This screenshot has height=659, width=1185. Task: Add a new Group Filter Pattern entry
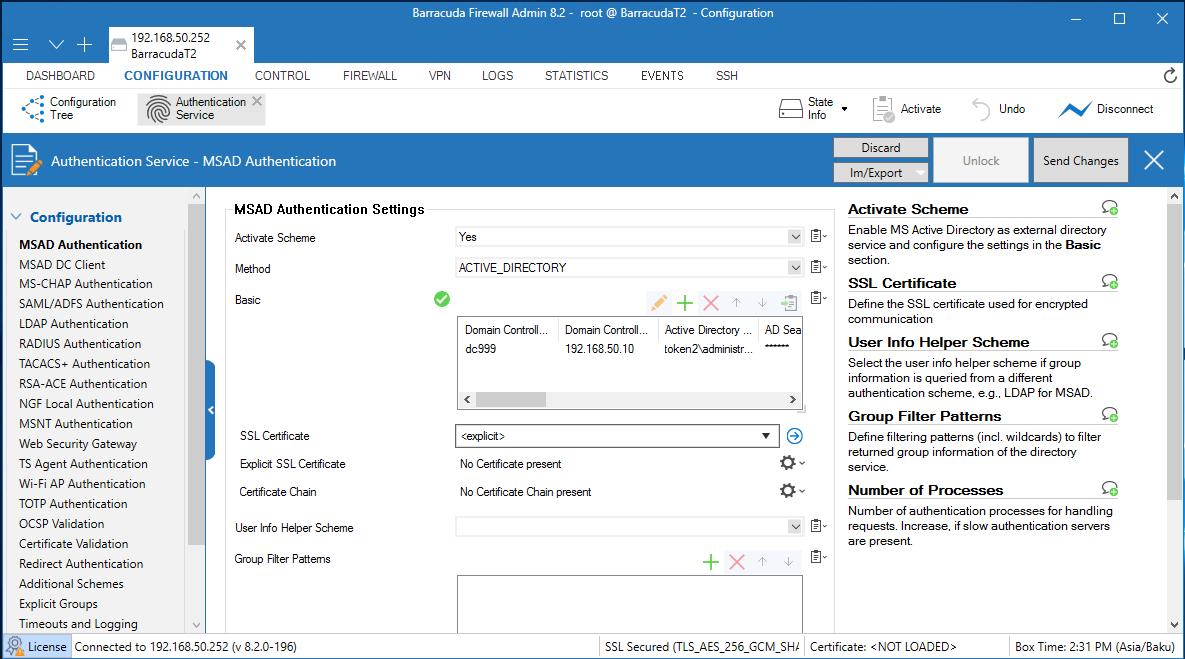click(x=711, y=562)
